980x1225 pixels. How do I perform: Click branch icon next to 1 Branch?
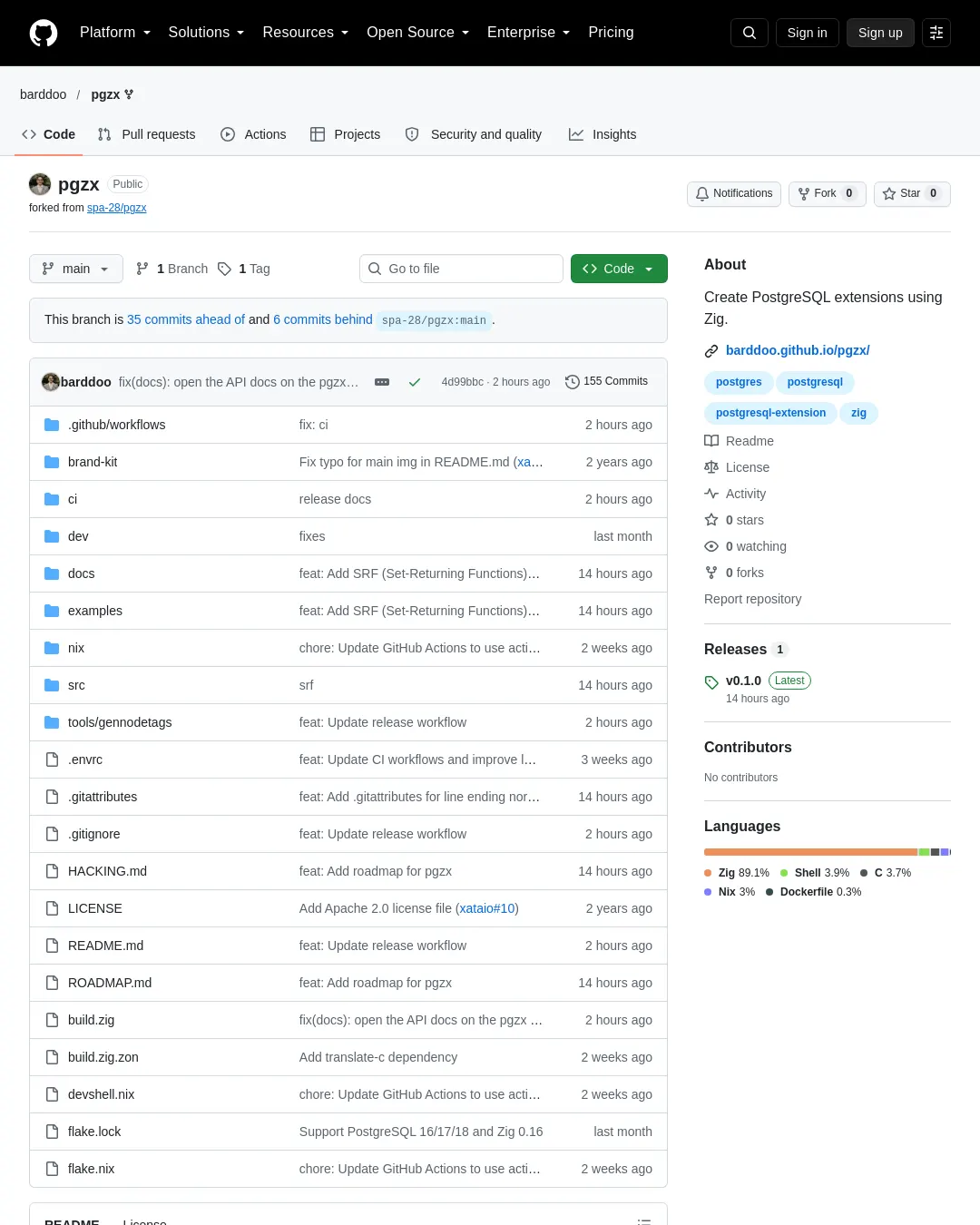(x=142, y=269)
